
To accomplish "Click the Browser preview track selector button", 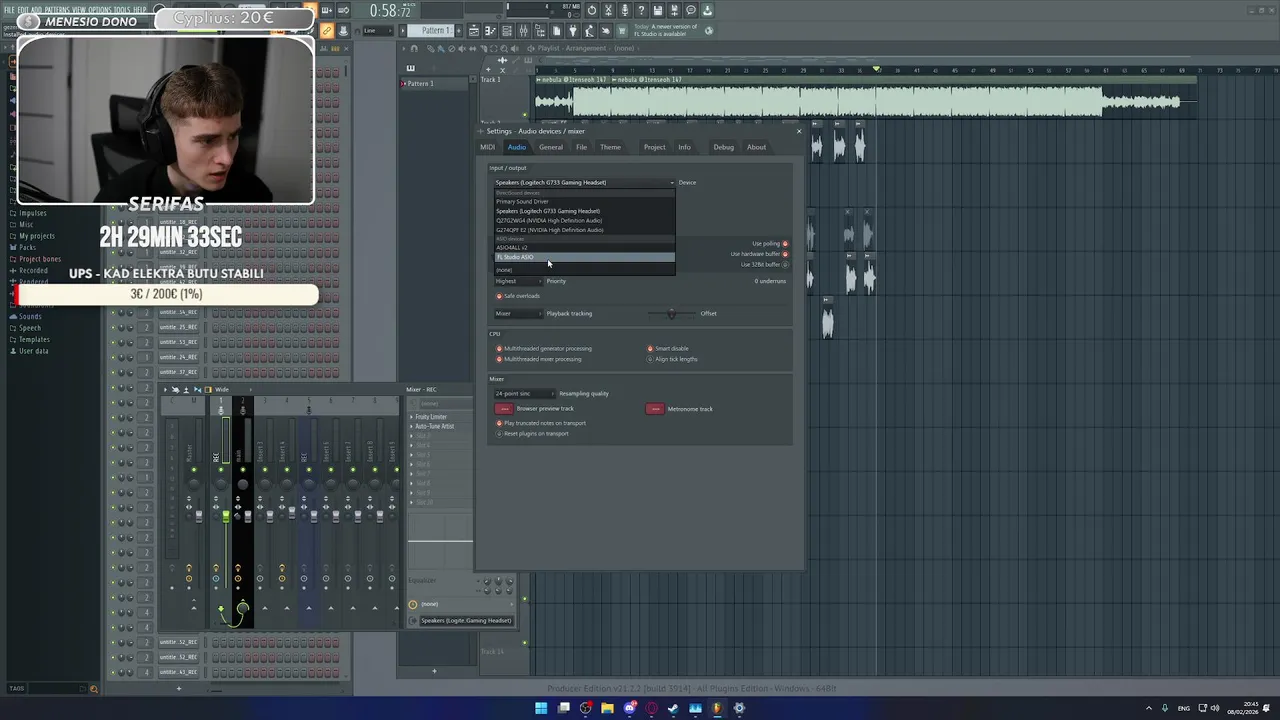I will 504,409.
